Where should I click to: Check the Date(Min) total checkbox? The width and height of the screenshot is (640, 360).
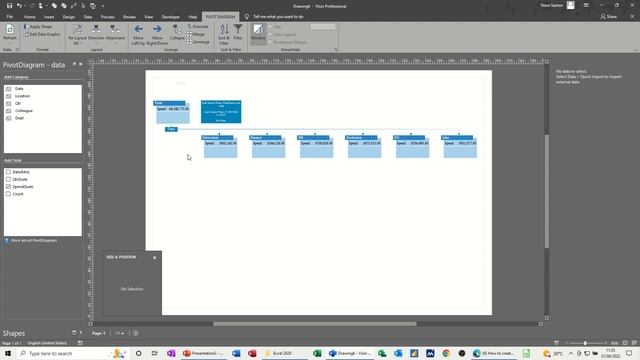pos(8,172)
